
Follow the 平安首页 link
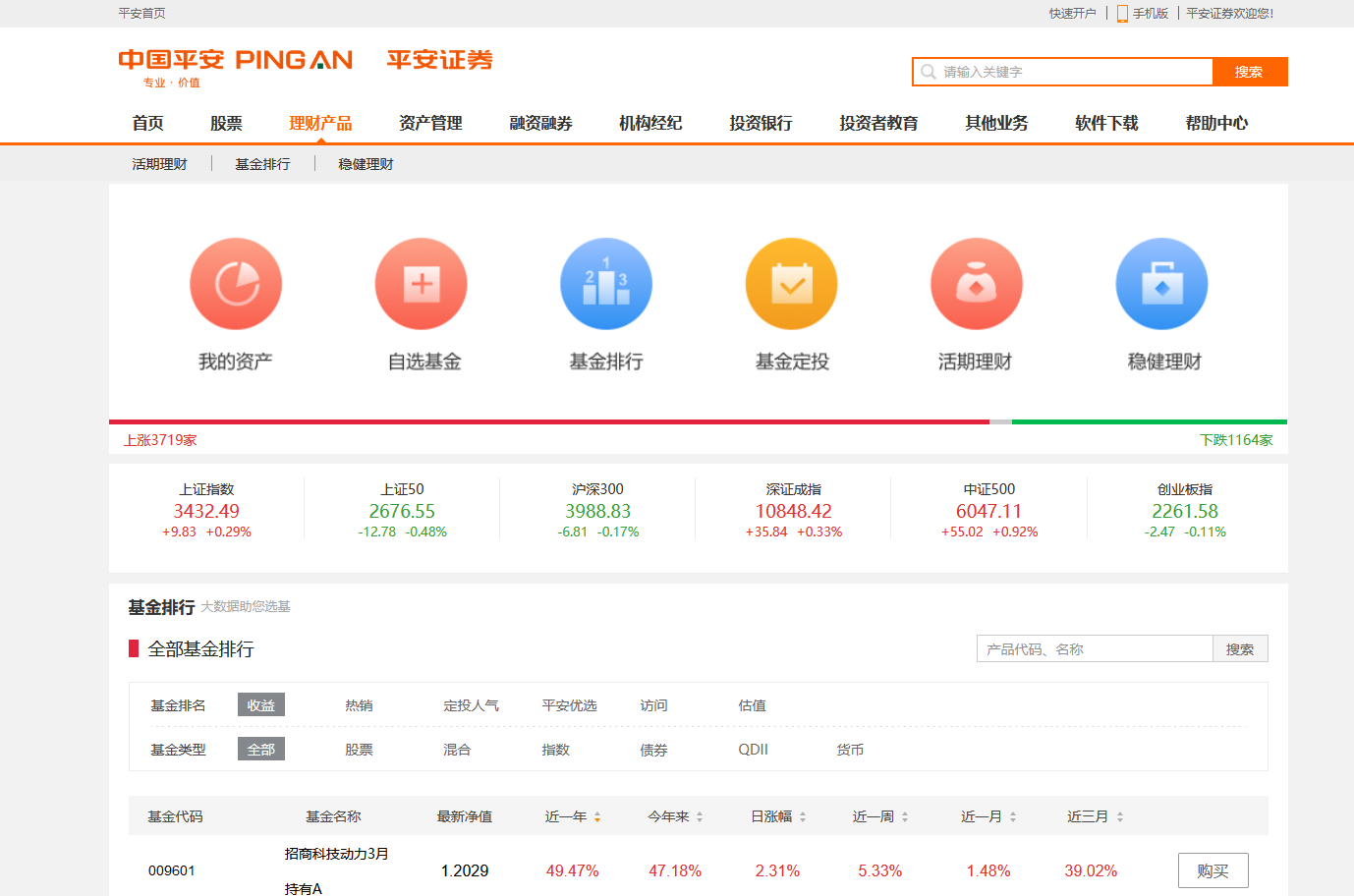[x=141, y=14]
